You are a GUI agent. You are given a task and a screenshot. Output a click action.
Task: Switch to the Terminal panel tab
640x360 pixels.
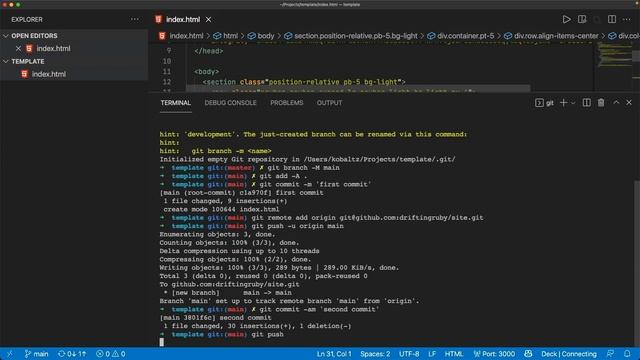tap(176, 103)
